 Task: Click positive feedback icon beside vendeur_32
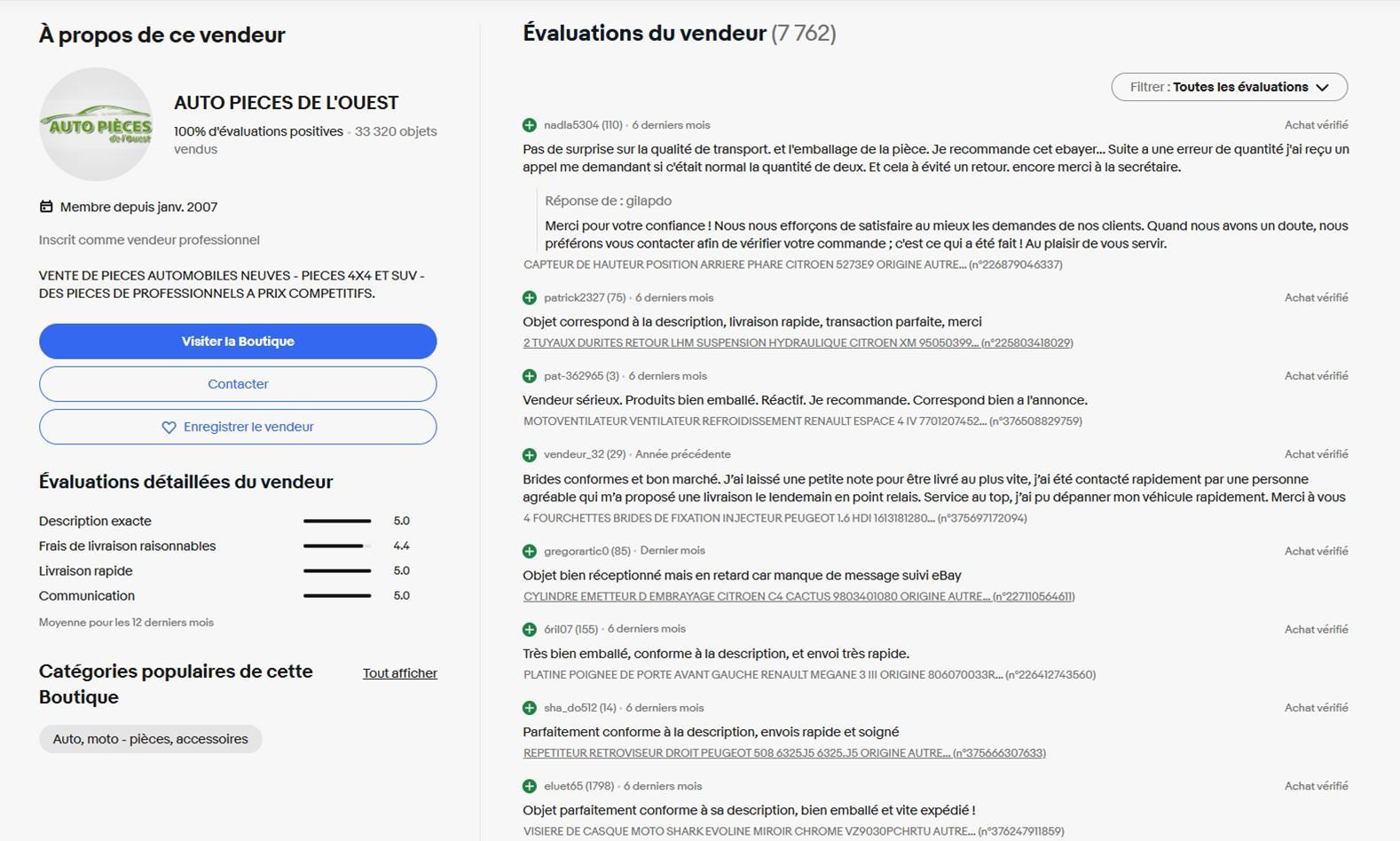point(530,454)
